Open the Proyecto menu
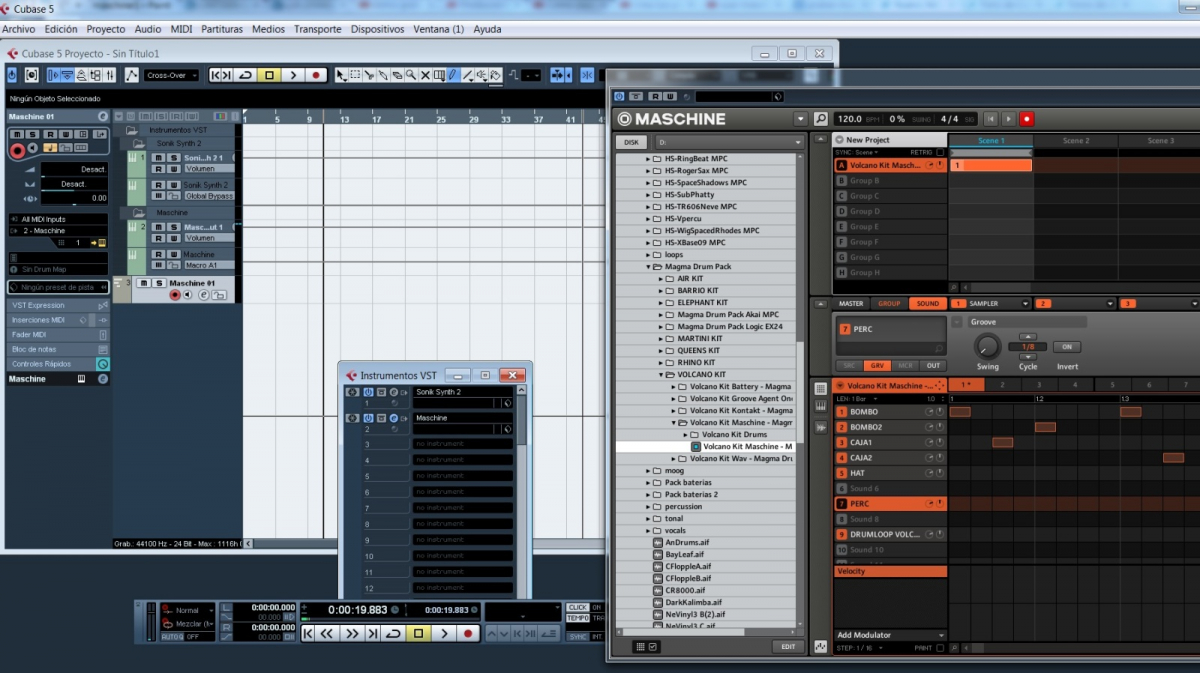 [106, 29]
